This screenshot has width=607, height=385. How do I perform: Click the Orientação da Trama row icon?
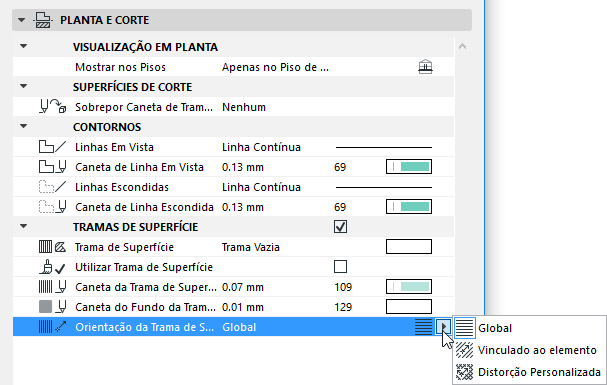point(53,327)
